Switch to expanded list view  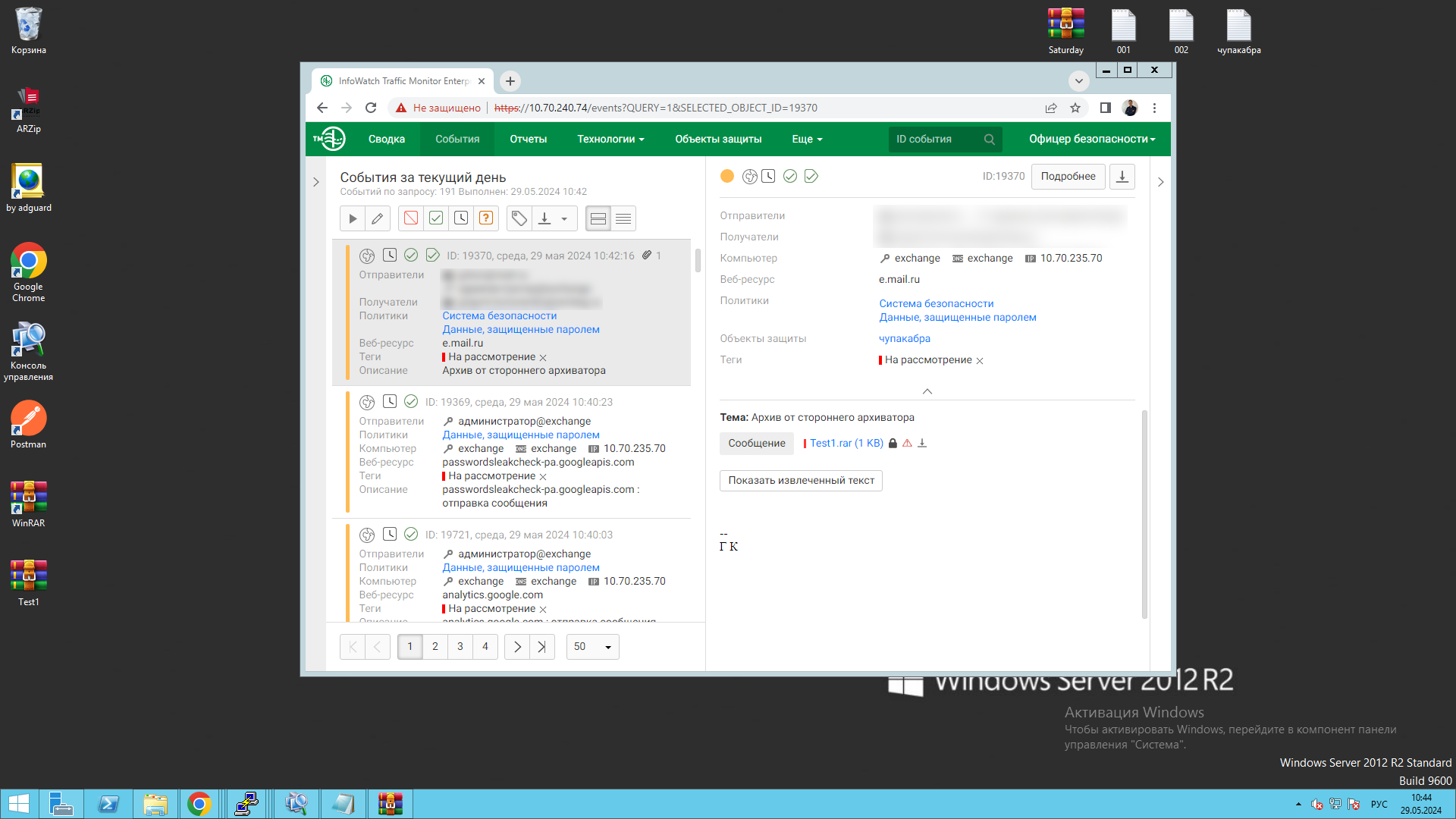(598, 218)
